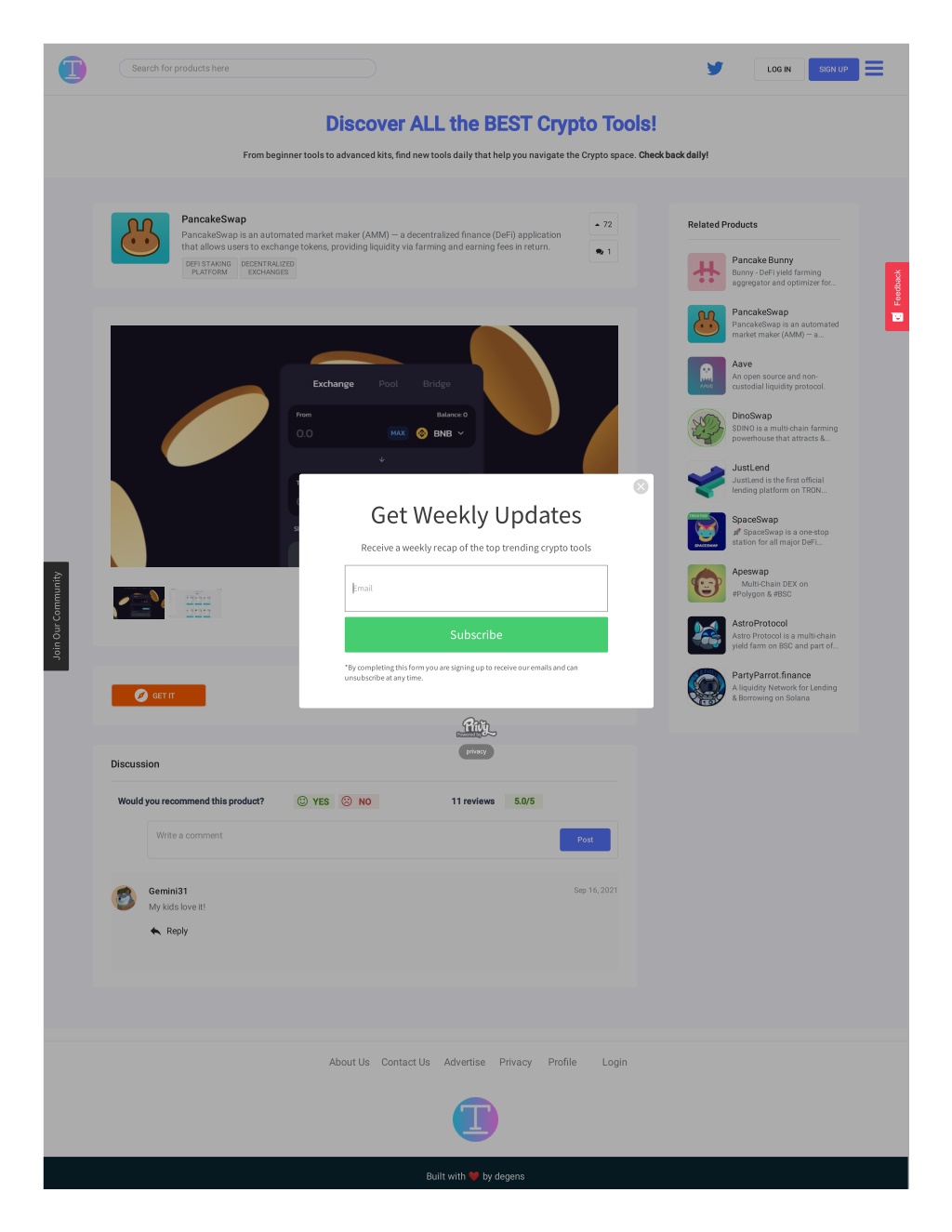The image size is (952, 1232).
Task: Click the site logo in header
Action: click(x=73, y=70)
